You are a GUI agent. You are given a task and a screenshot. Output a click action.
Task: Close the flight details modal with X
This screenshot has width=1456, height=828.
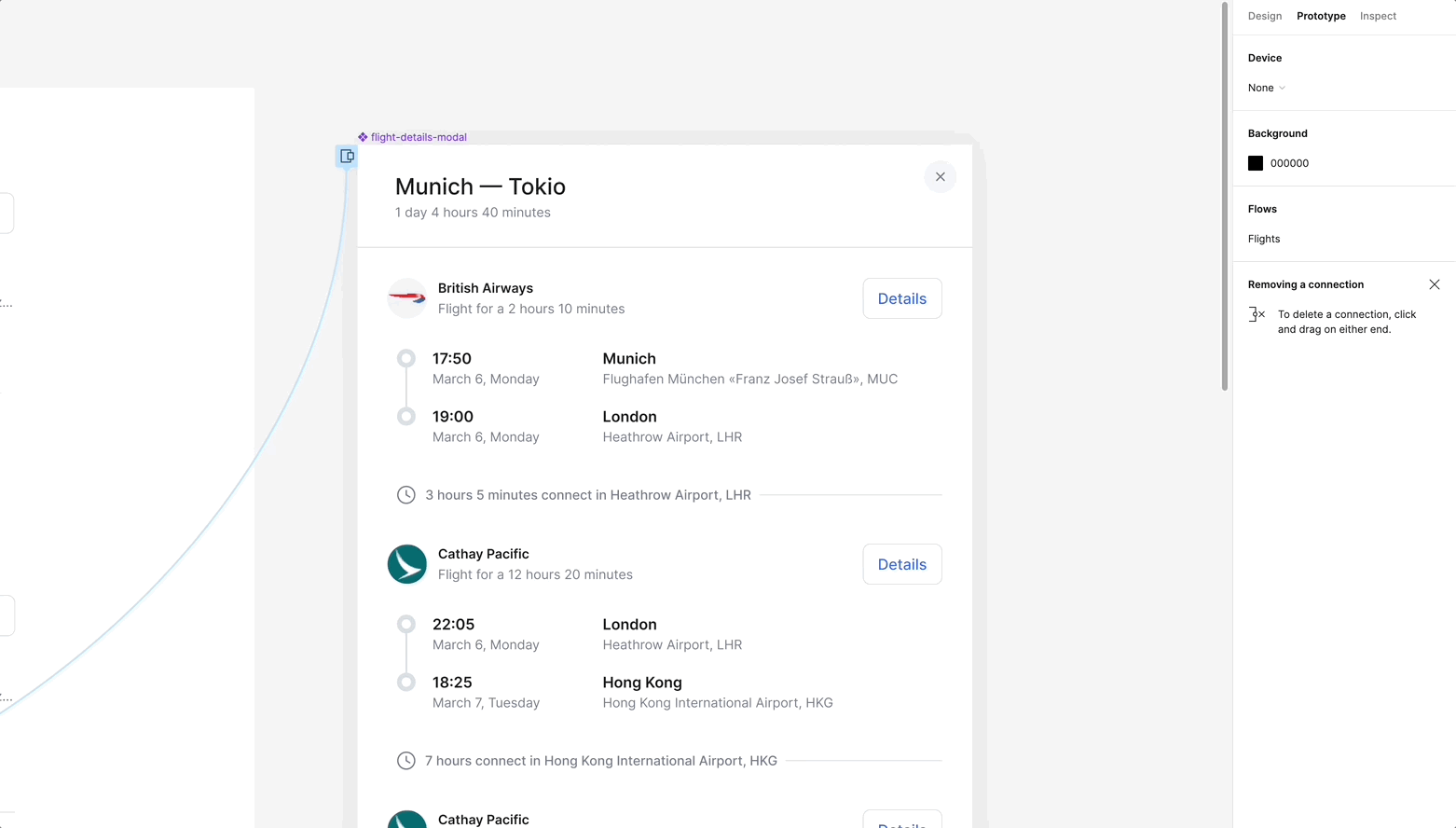(940, 177)
